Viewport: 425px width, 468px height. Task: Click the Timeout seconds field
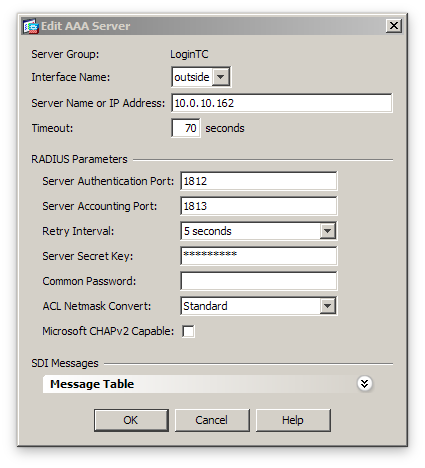(x=186, y=128)
